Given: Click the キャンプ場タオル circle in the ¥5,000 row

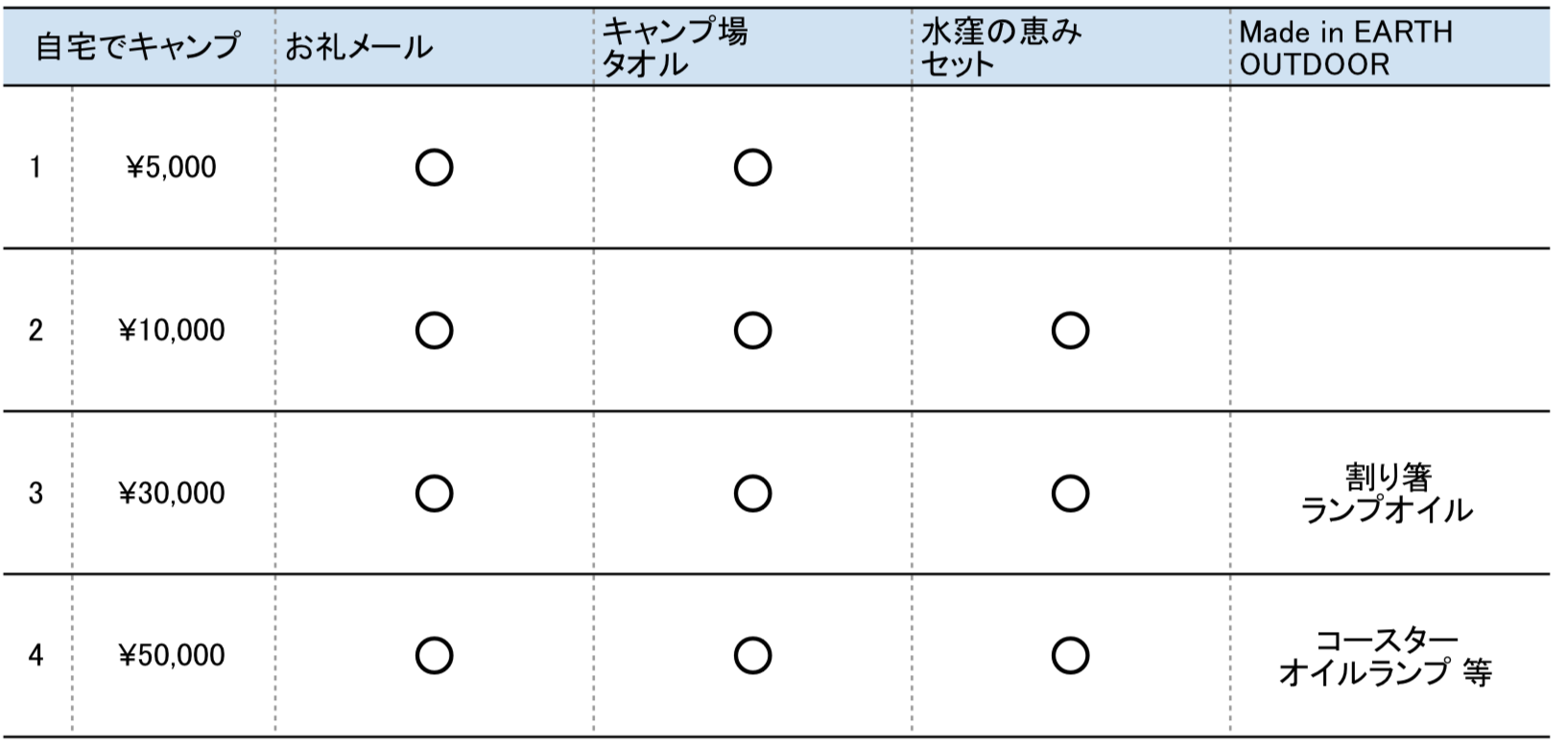Looking at the screenshot, I should [x=752, y=168].
